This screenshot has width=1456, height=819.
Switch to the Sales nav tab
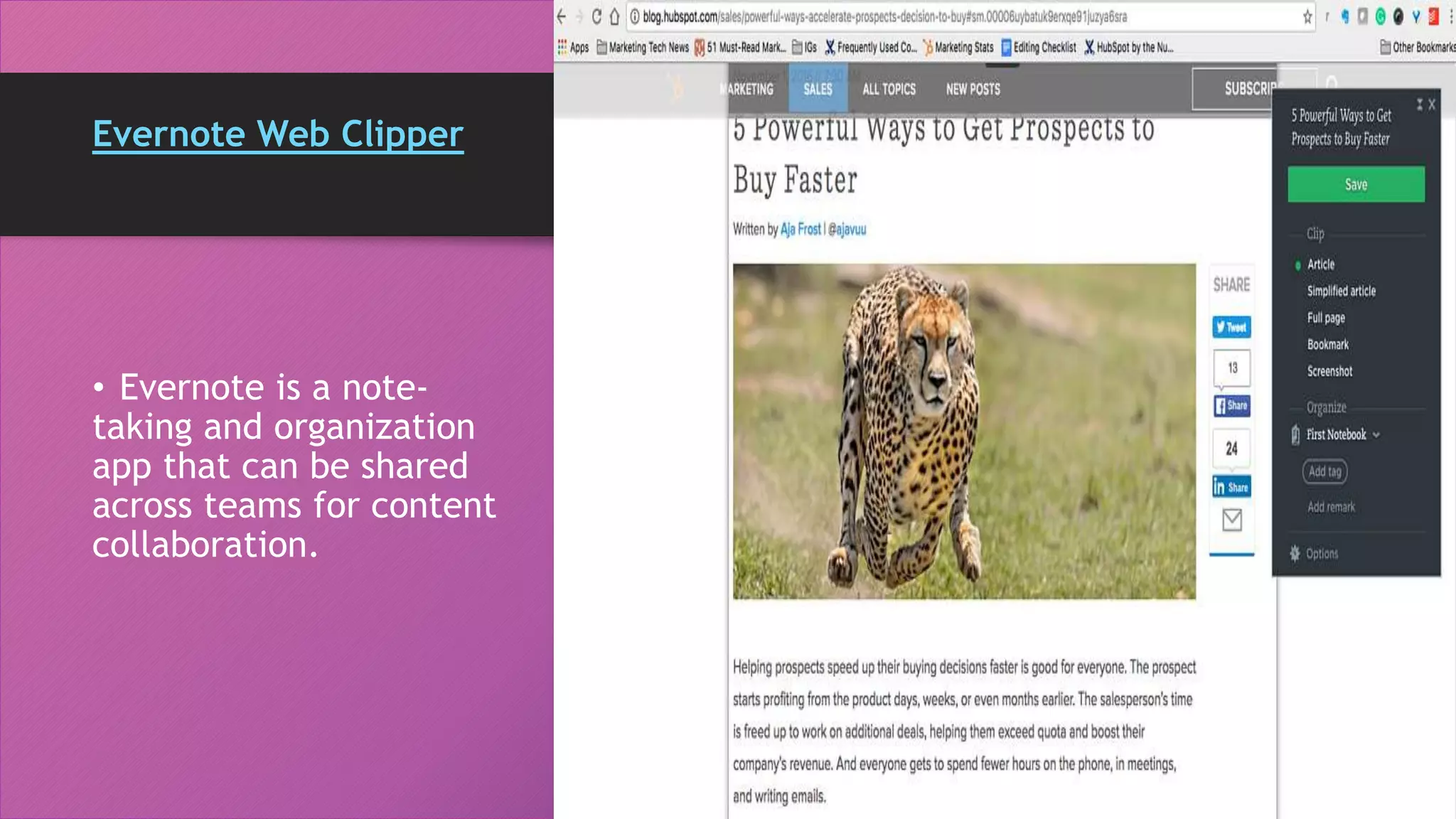tap(818, 89)
